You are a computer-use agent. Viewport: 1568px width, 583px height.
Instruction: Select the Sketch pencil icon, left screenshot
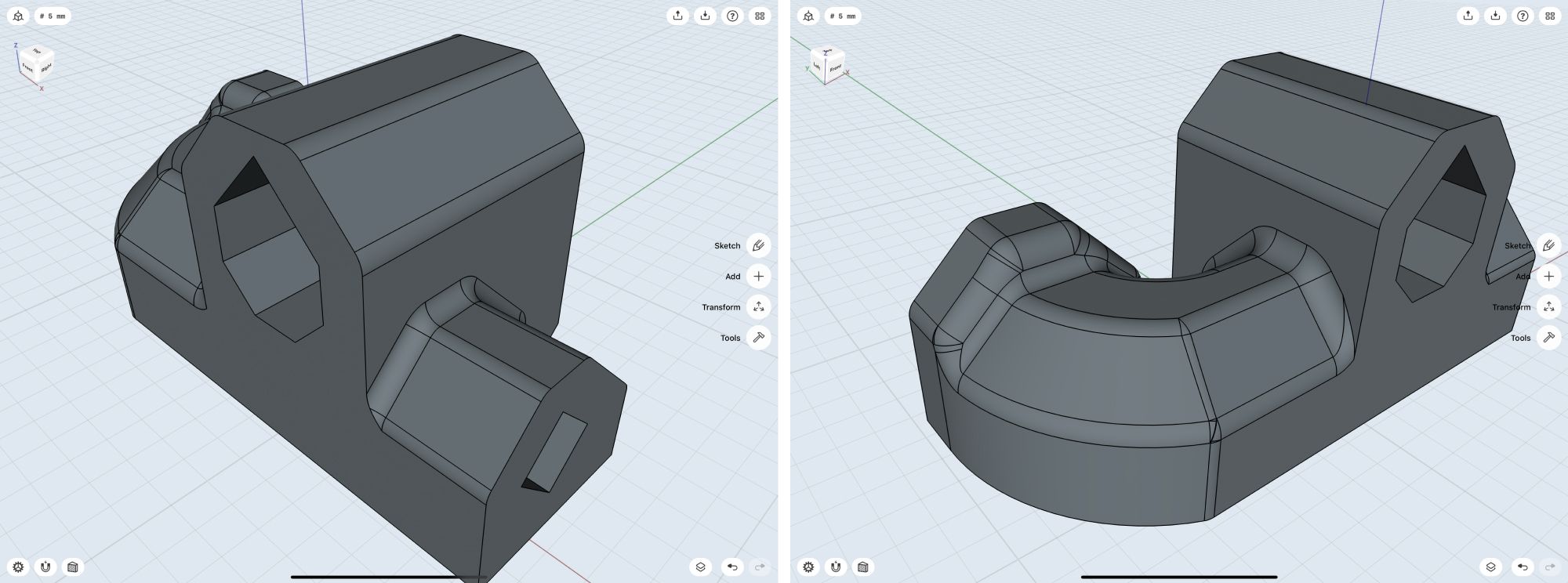758,245
